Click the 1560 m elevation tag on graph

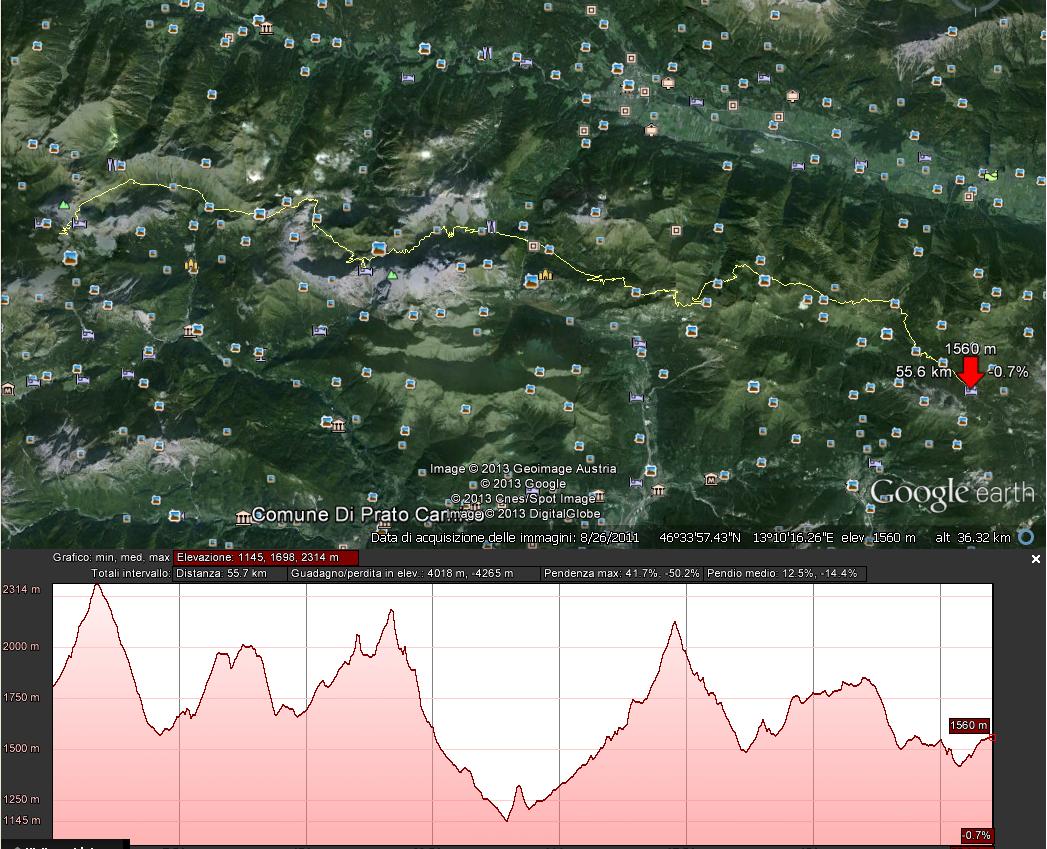coord(968,725)
